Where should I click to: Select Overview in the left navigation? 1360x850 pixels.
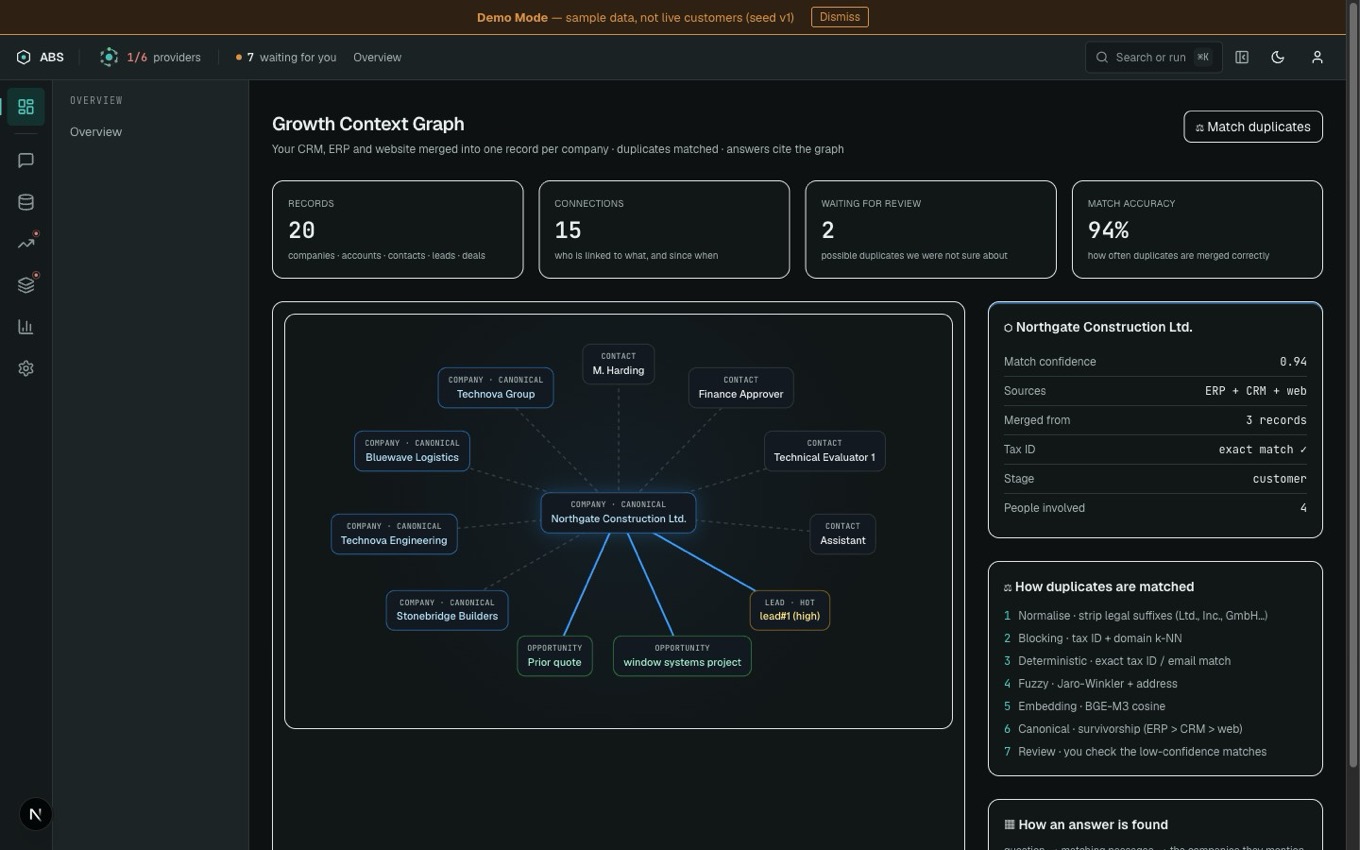96,132
